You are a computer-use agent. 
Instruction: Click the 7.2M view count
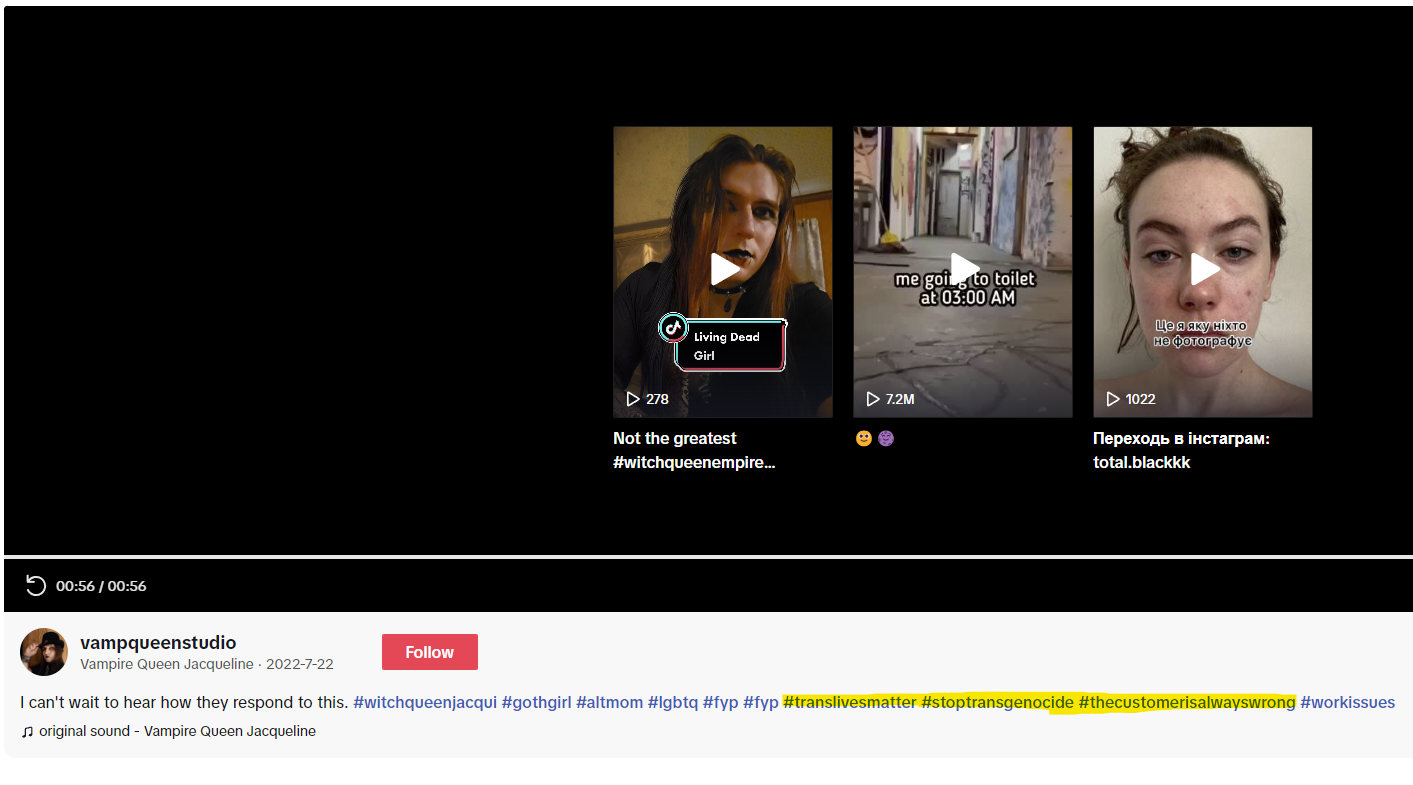click(x=890, y=399)
